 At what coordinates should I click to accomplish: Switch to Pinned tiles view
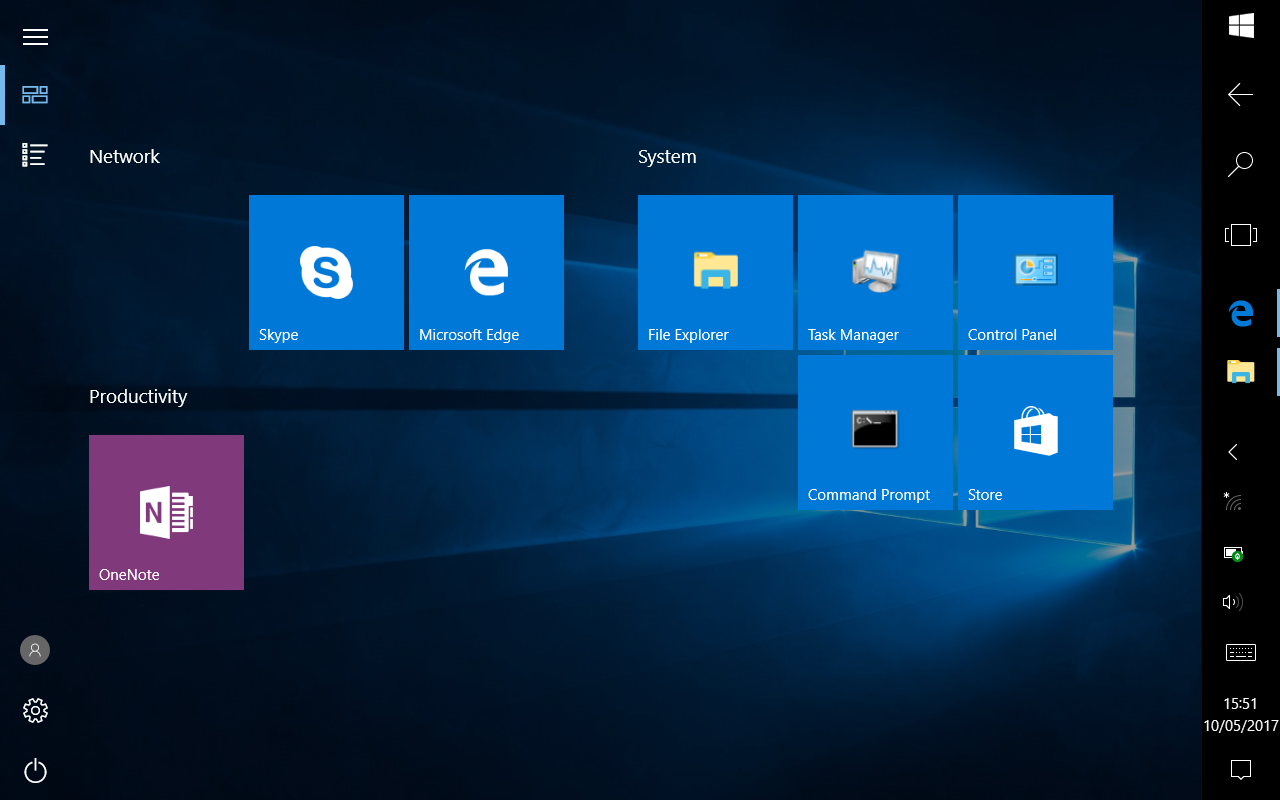point(35,95)
